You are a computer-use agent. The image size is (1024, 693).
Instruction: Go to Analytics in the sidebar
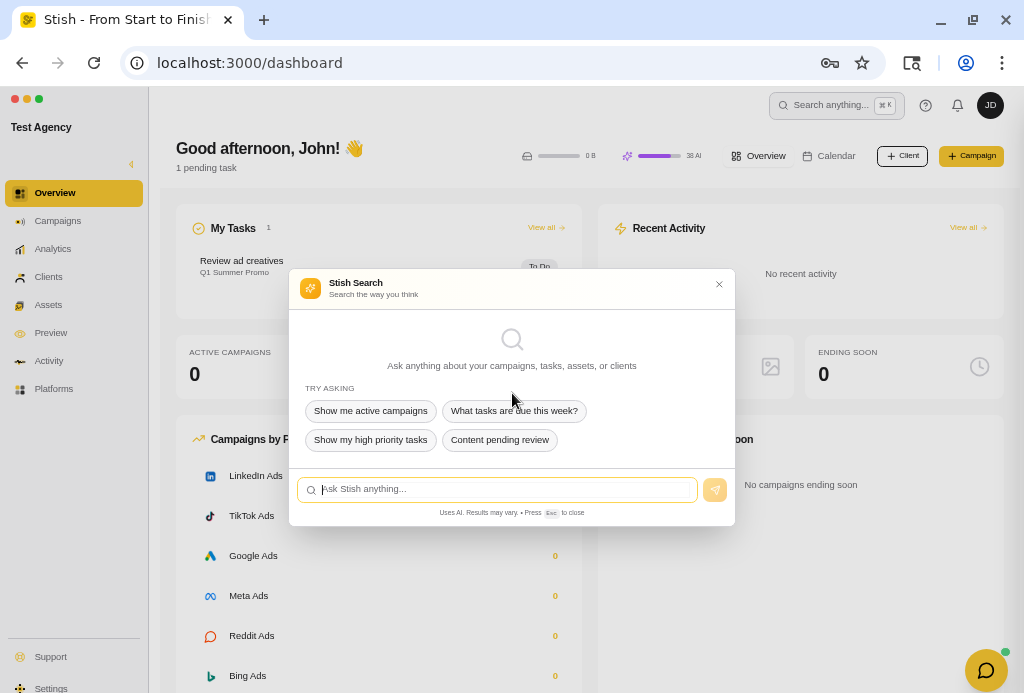tap(53, 249)
